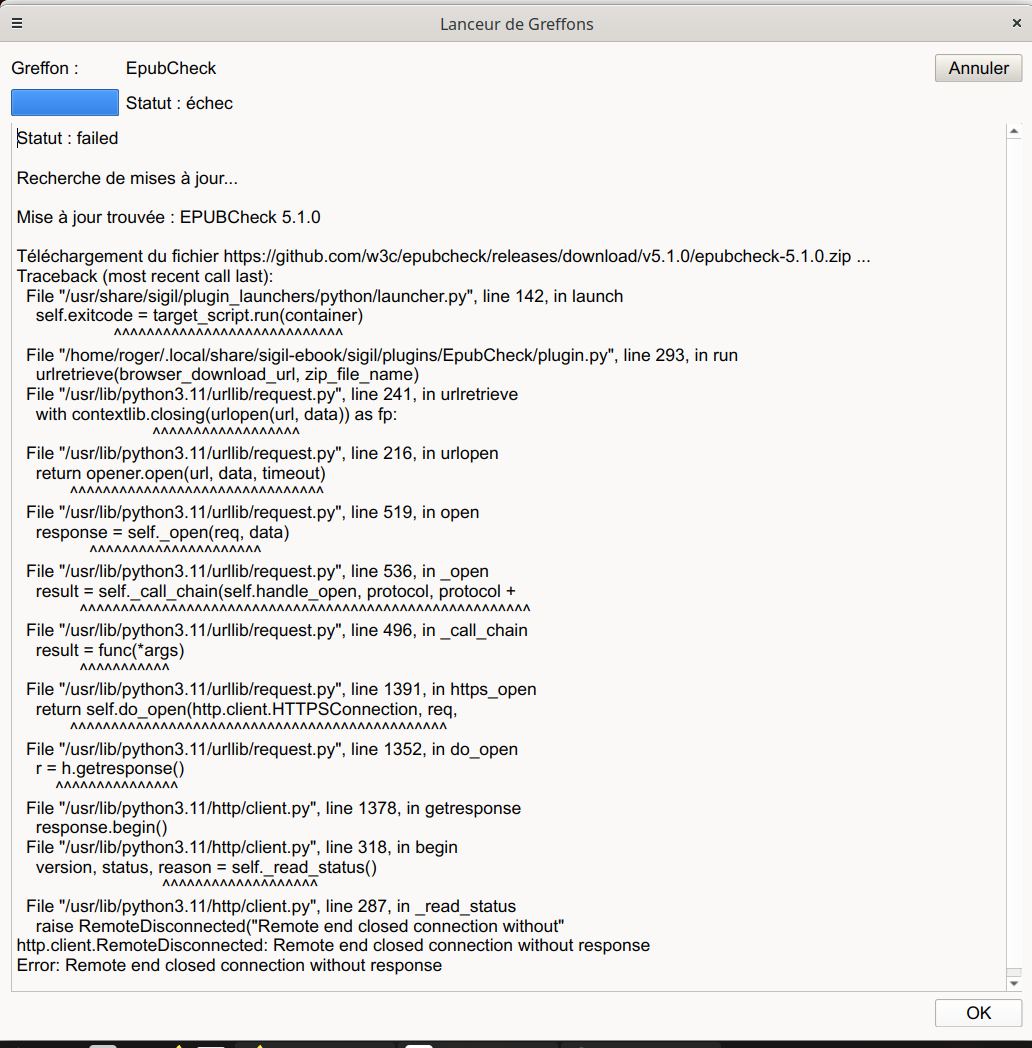Click the request.py line 241 urlretrieve entry
This screenshot has width=1032, height=1048.
point(272,394)
